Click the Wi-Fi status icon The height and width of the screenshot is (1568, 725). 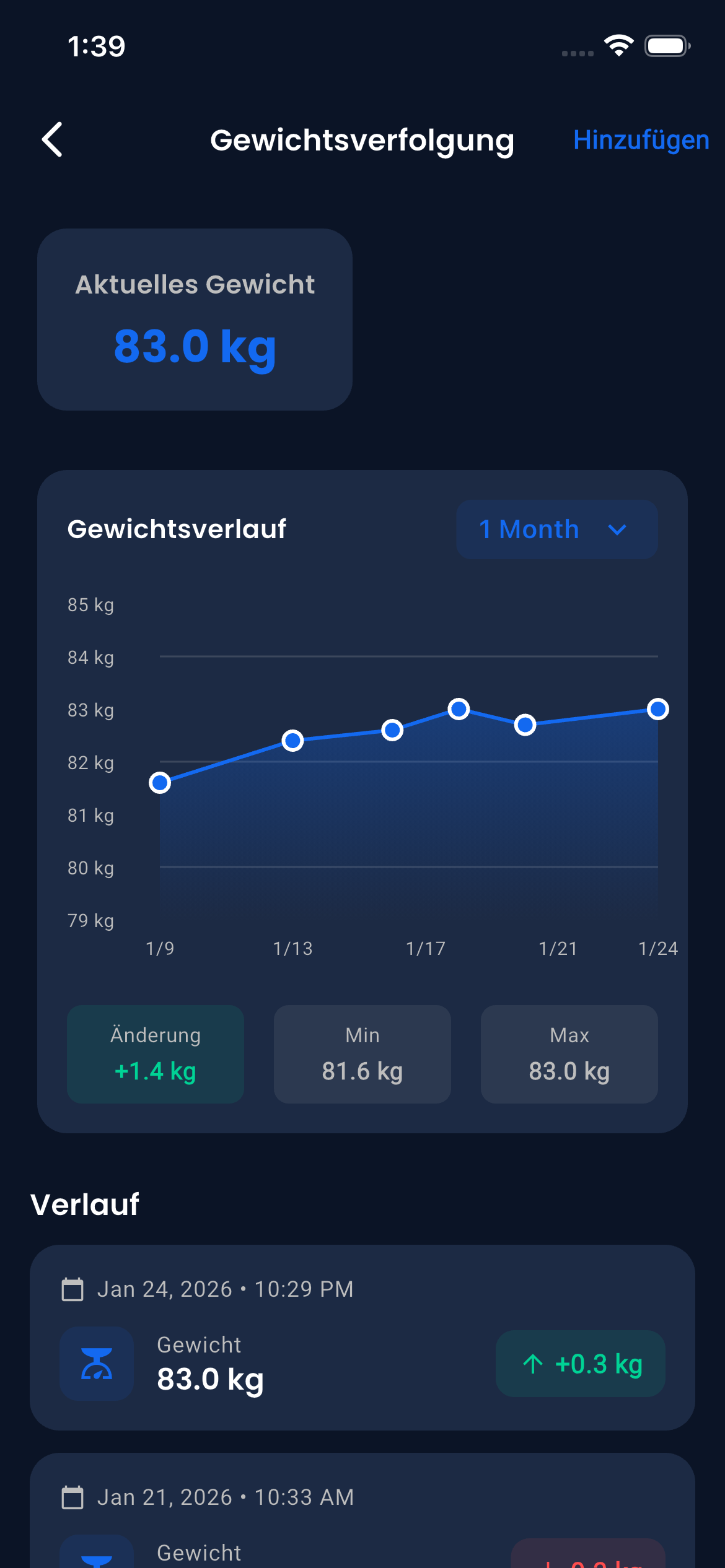[618, 45]
